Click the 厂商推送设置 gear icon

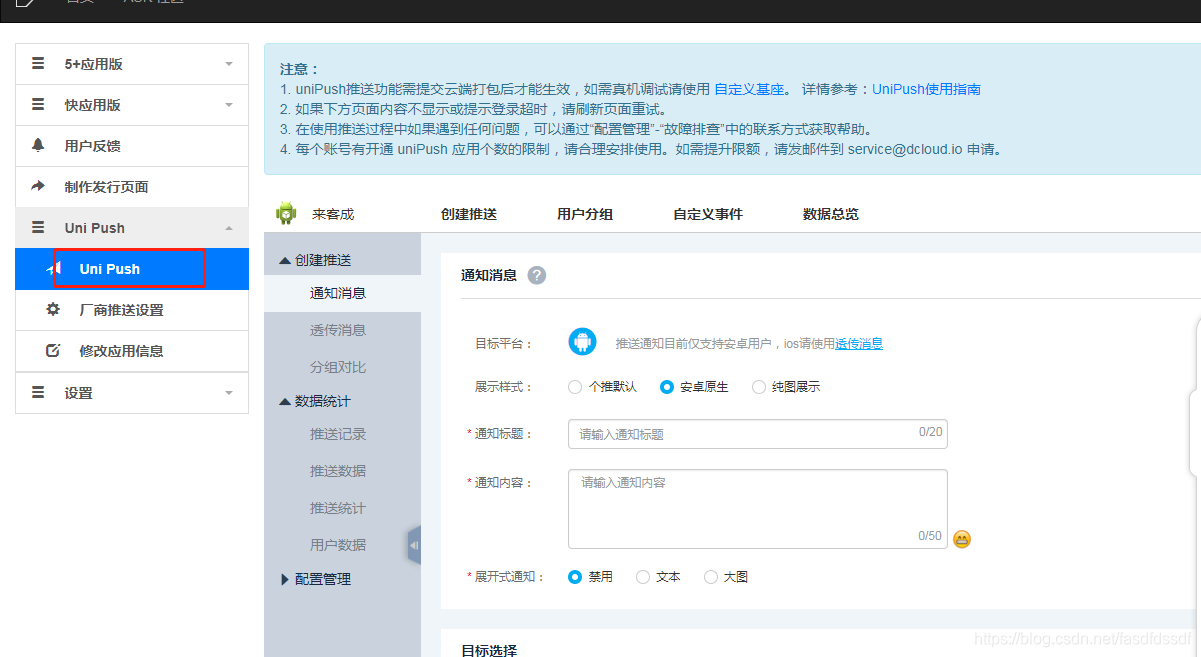(53, 310)
